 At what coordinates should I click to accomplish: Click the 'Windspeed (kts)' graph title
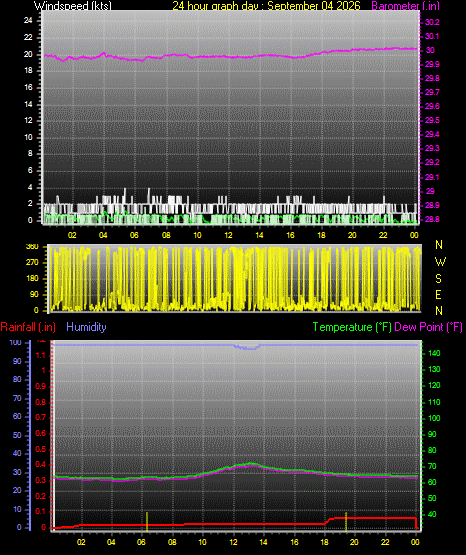[x=73, y=6]
